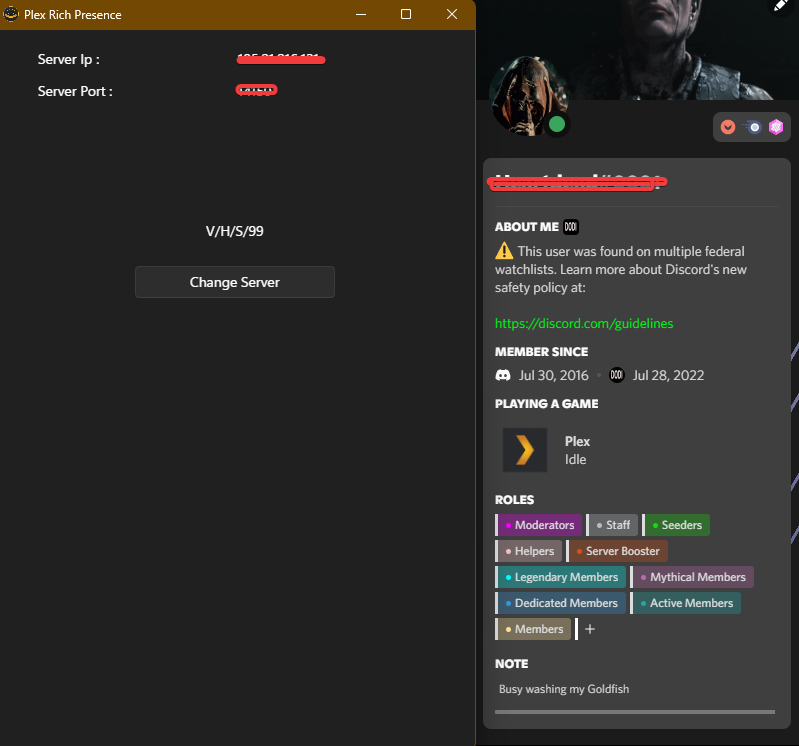Click the Members role tag
The height and width of the screenshot is (746, 799).
pos(533,629)
